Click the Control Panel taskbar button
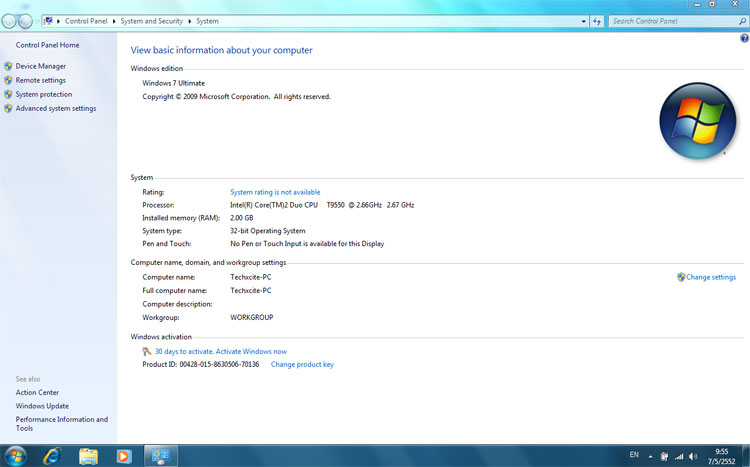This screenshot has width=750, height=467. [x=161, y=456]
